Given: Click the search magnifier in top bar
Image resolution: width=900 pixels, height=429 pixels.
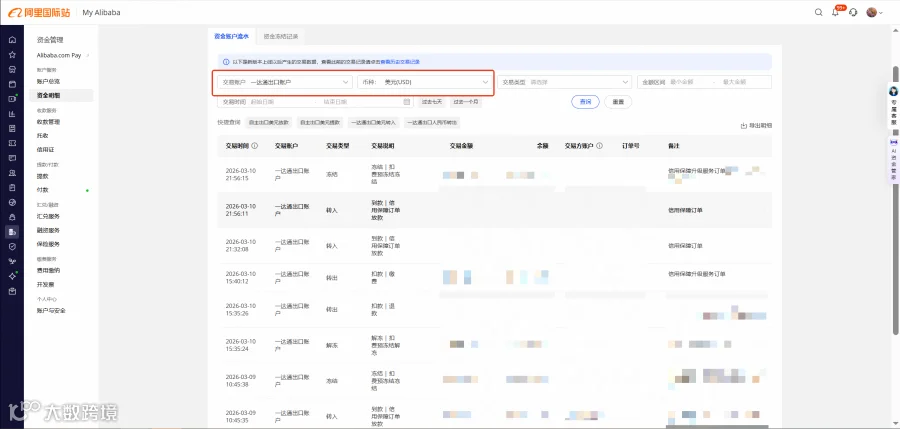Looking at the screenshot, I should click(x=819, y=12).
